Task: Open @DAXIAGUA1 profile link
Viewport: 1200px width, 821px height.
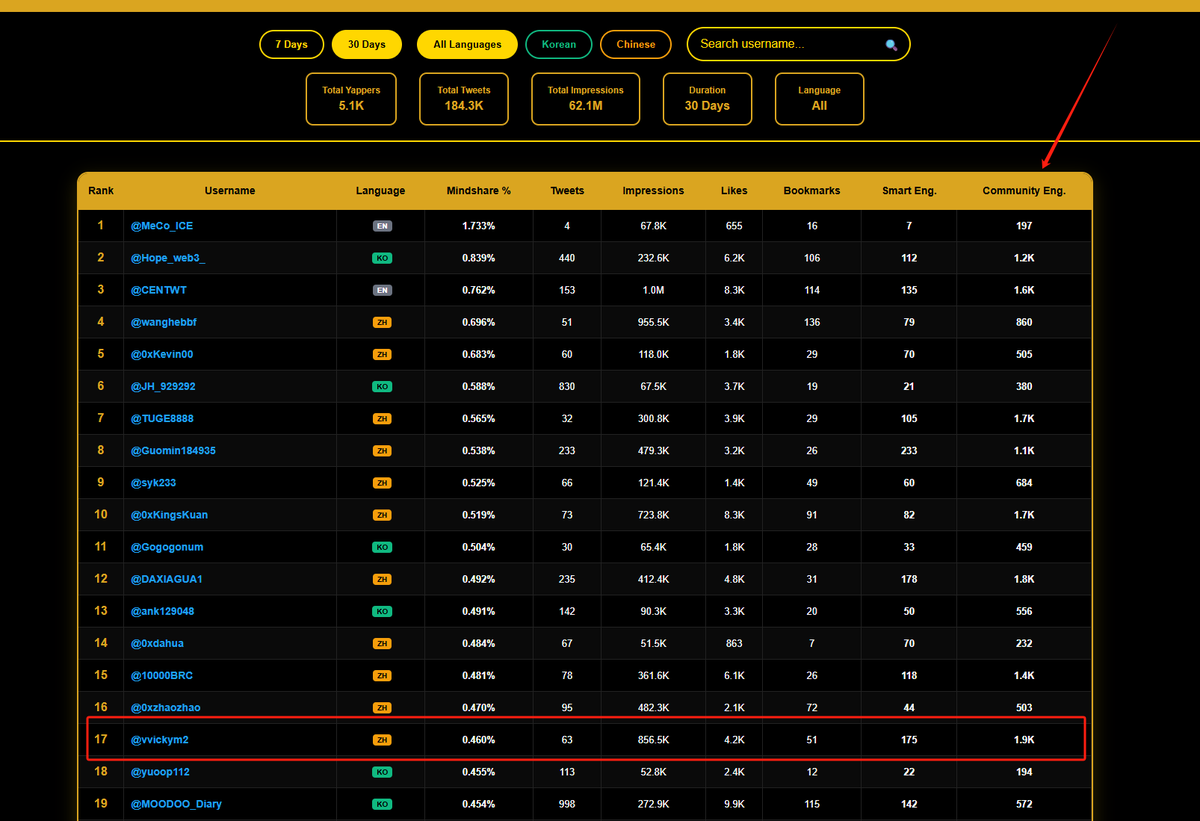Action: pyautogui.click(x=167, y=579)
